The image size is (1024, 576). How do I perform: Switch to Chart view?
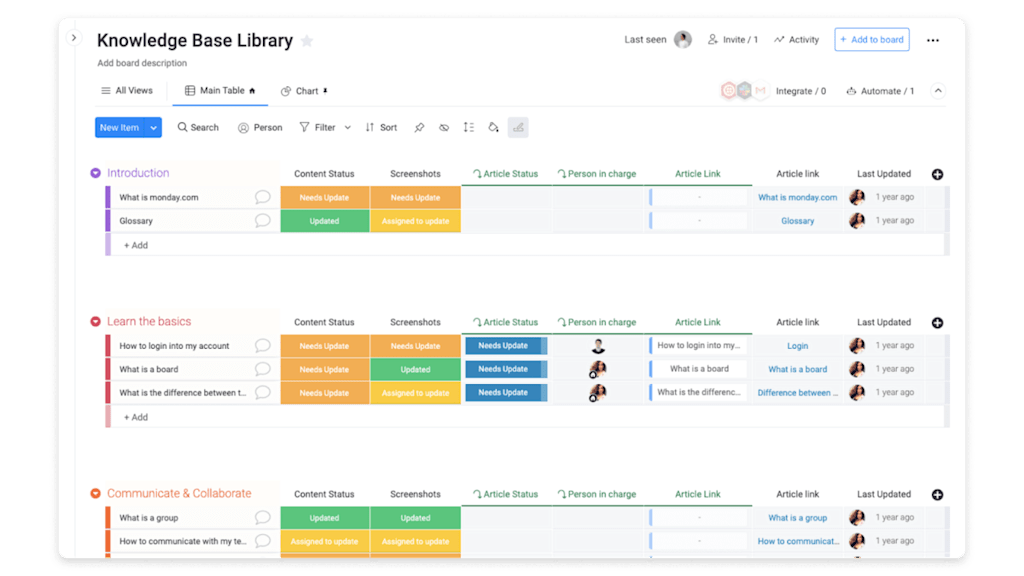304,91
